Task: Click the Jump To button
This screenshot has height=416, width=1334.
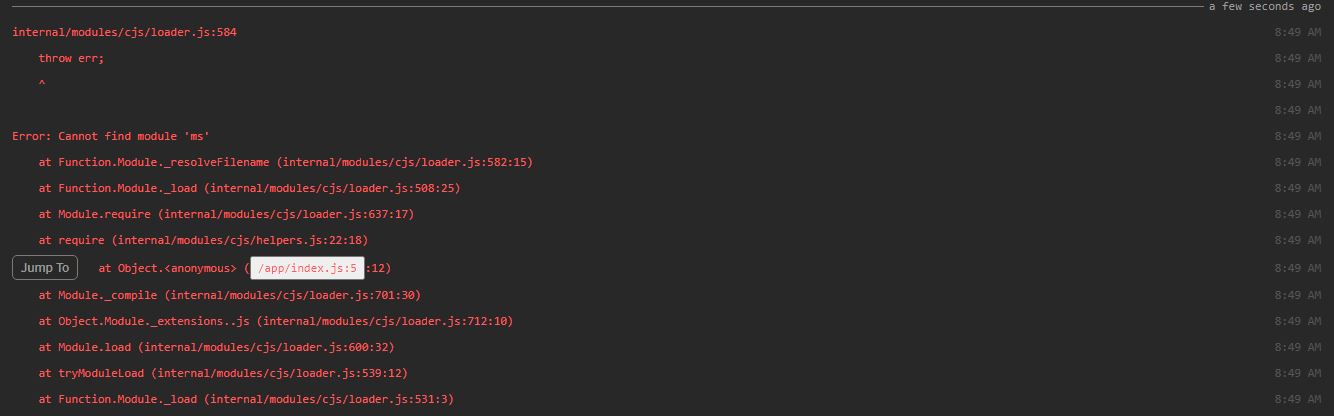Action: coord(45,268)
